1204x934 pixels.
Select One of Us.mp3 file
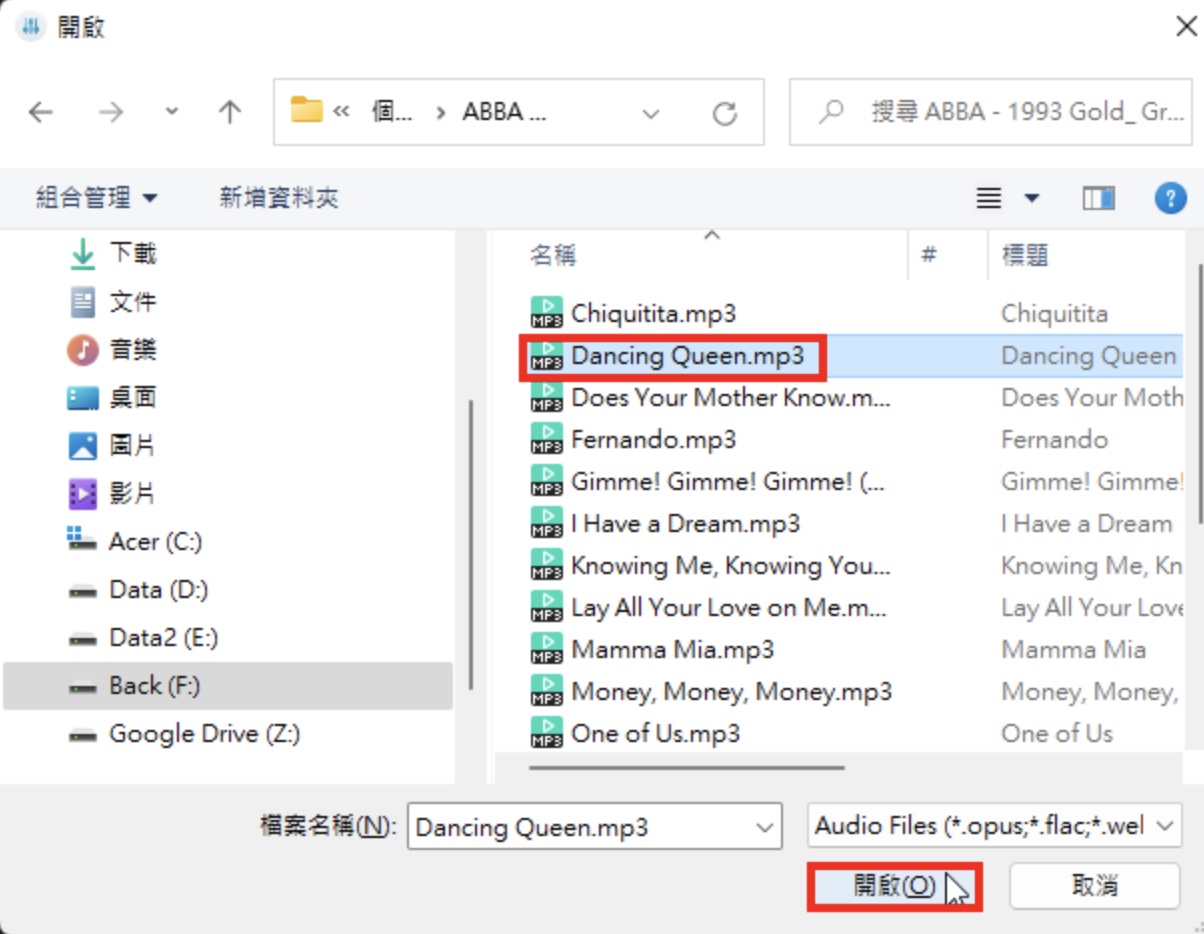point(655,734)
